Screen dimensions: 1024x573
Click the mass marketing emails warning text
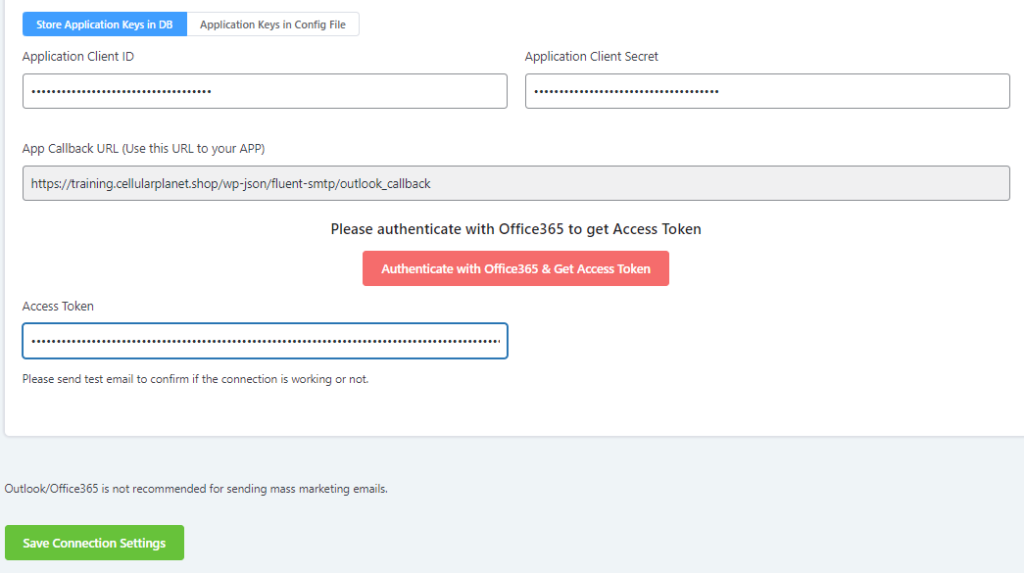pyautogui.click(x=196, y=489)
